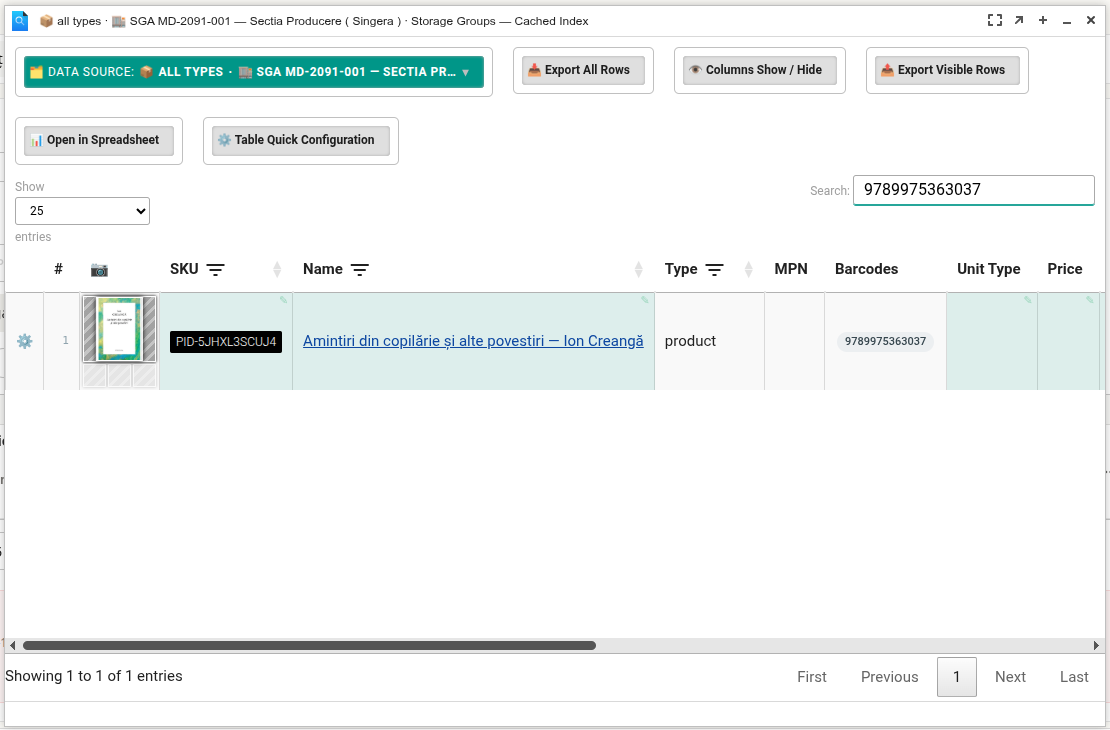Open the Show entries count dropdown
1110x730 pixels.
click(x=82, y=211)
